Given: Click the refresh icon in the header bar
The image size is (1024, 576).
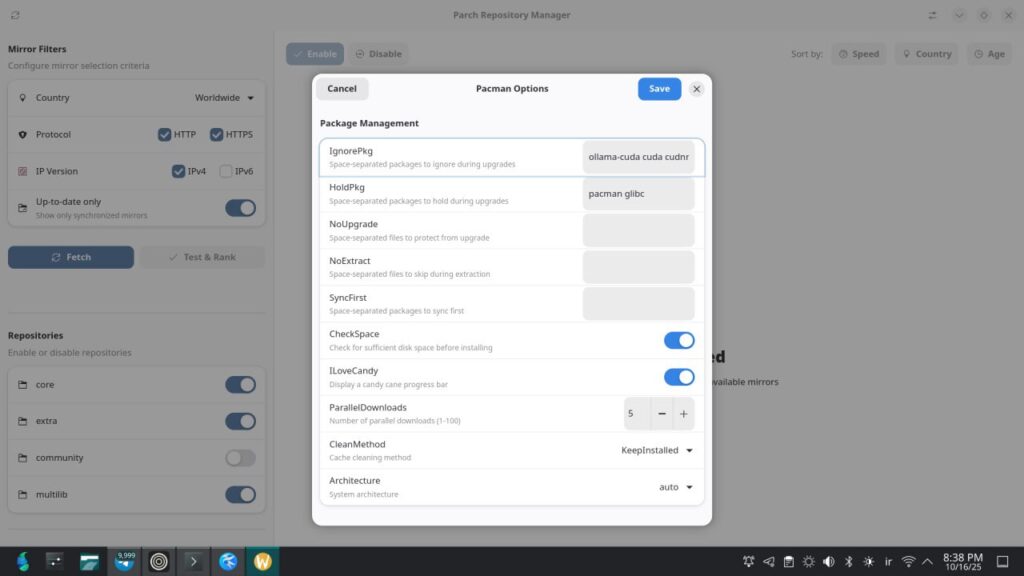Looking at the screenshot, I should point(15,15).
